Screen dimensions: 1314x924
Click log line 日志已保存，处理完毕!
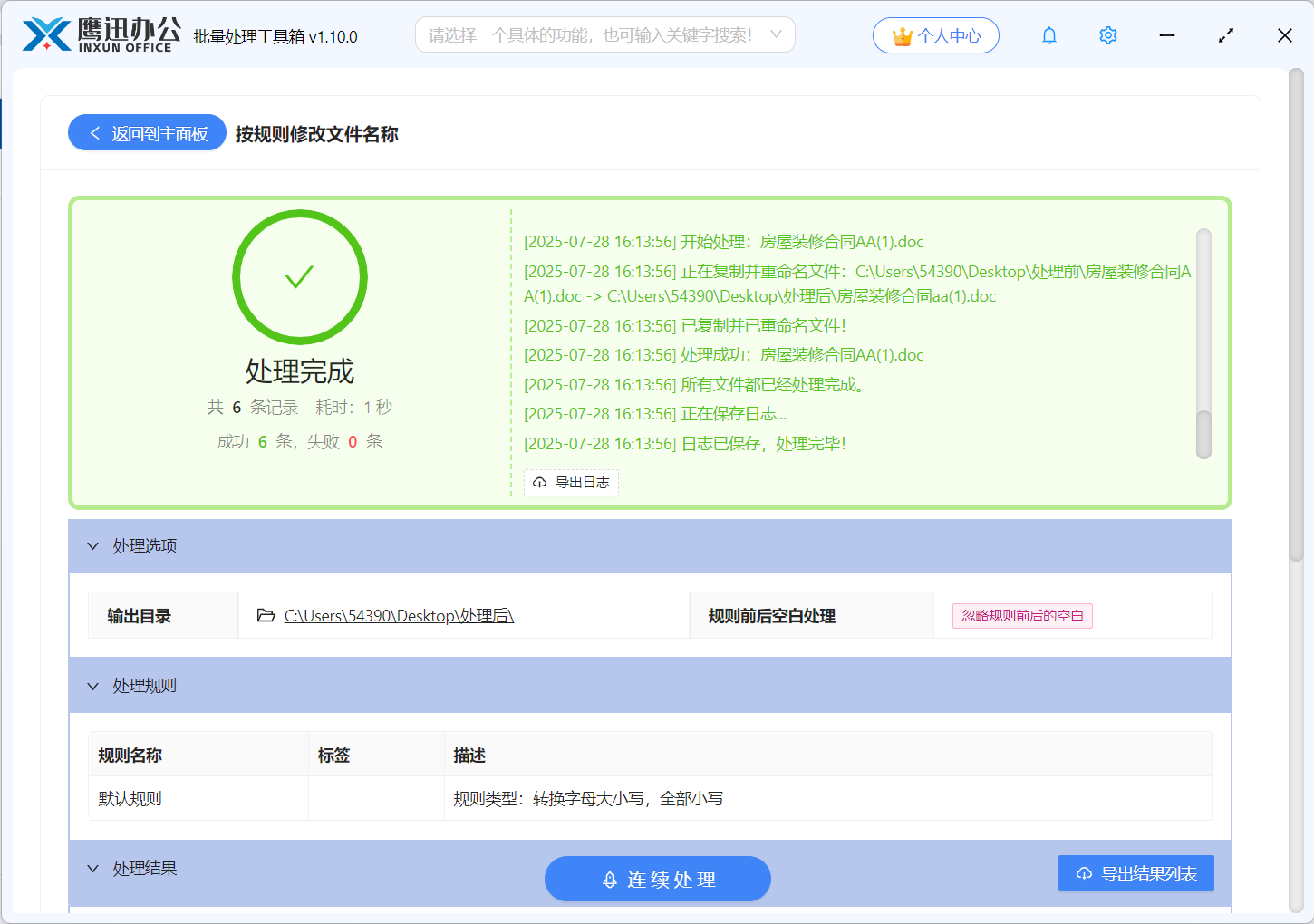click(x=685, y=444)
